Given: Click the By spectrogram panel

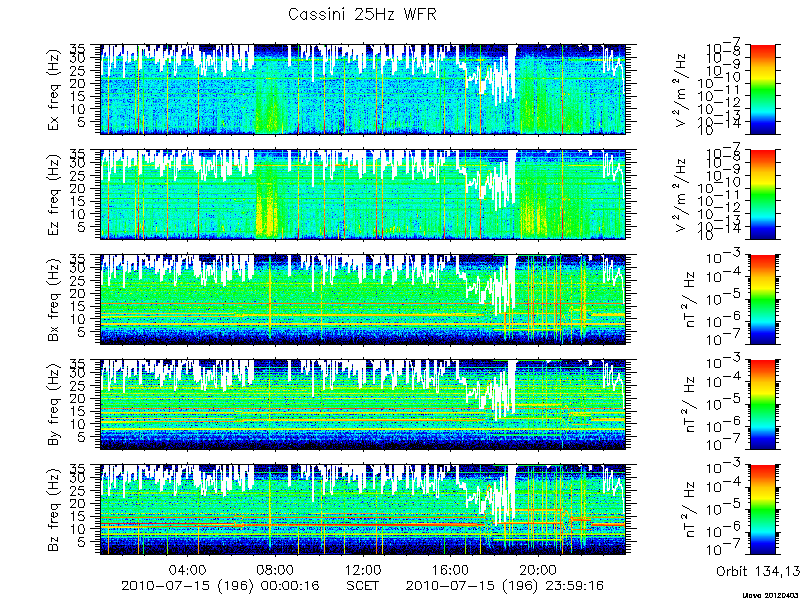Looking at the screenshot, I should click(363, 405).
